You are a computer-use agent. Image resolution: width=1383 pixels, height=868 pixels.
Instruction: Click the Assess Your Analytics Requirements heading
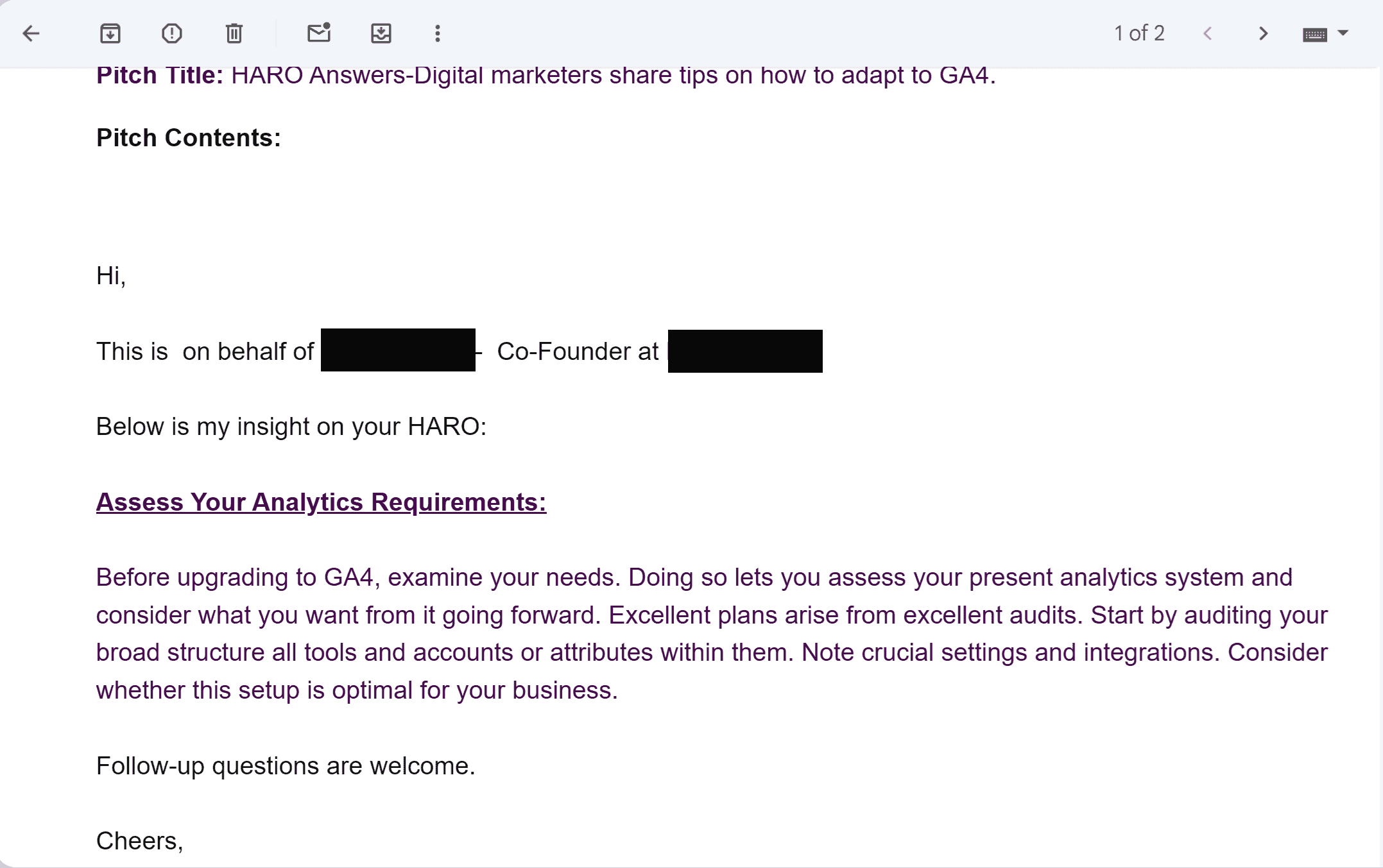[321, 502]
